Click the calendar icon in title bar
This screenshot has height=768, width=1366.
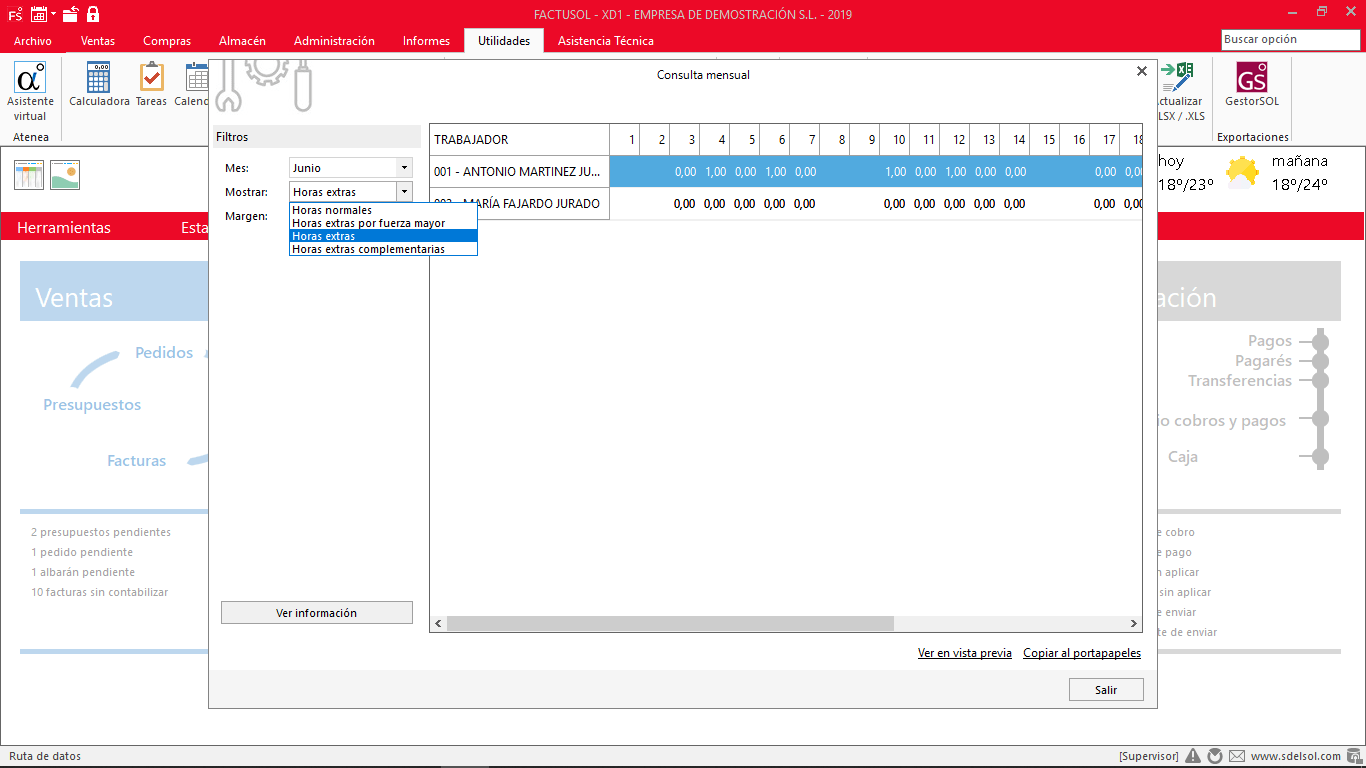[x=39, y=14]
